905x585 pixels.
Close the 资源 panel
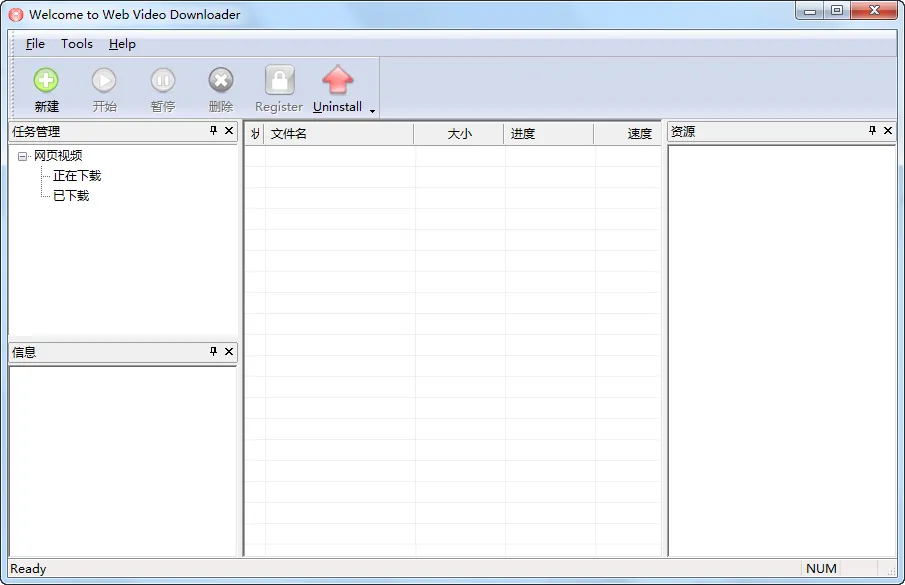point(888,131)
